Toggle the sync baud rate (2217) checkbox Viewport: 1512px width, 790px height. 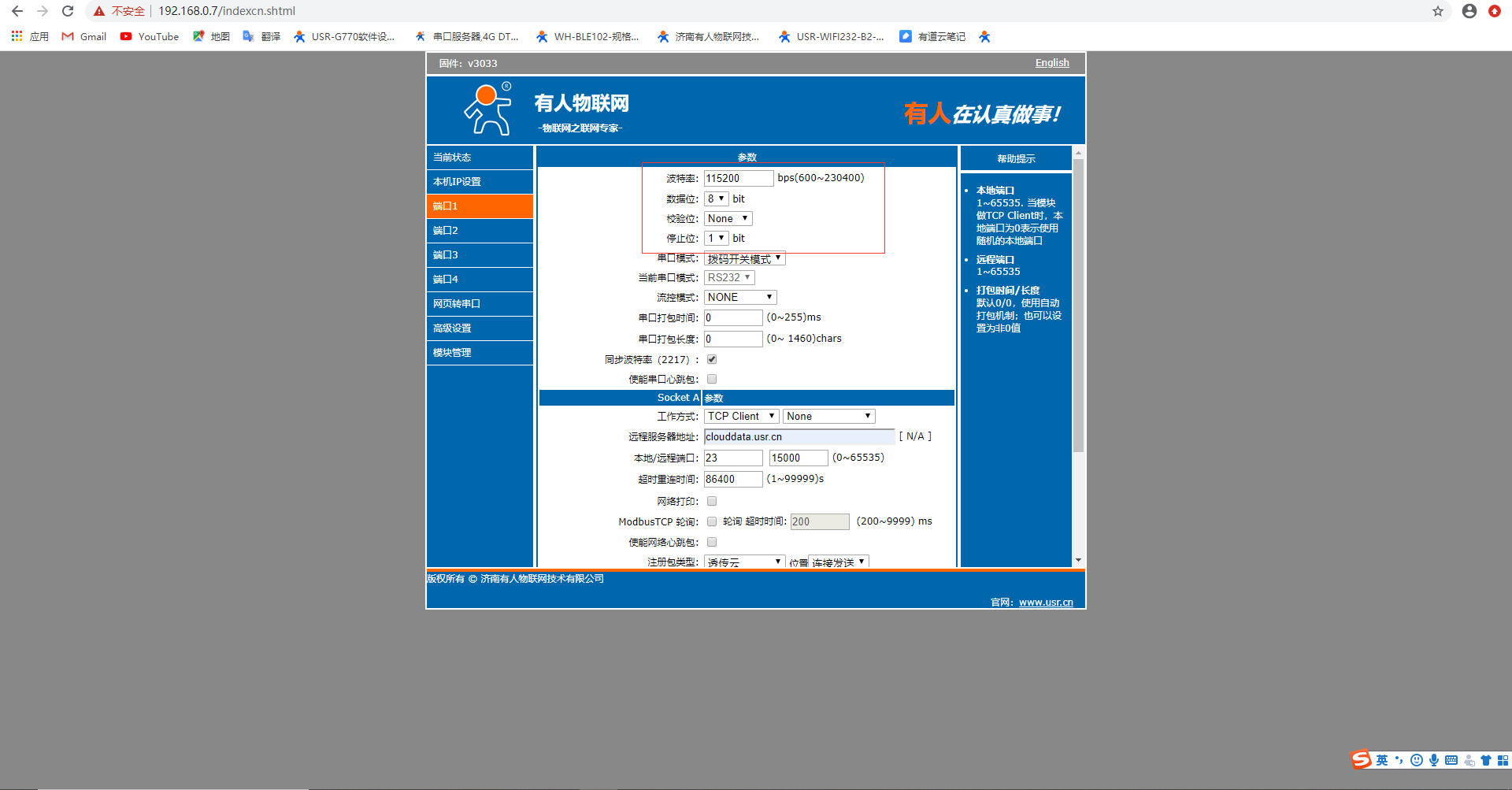[x=712, y=359]
